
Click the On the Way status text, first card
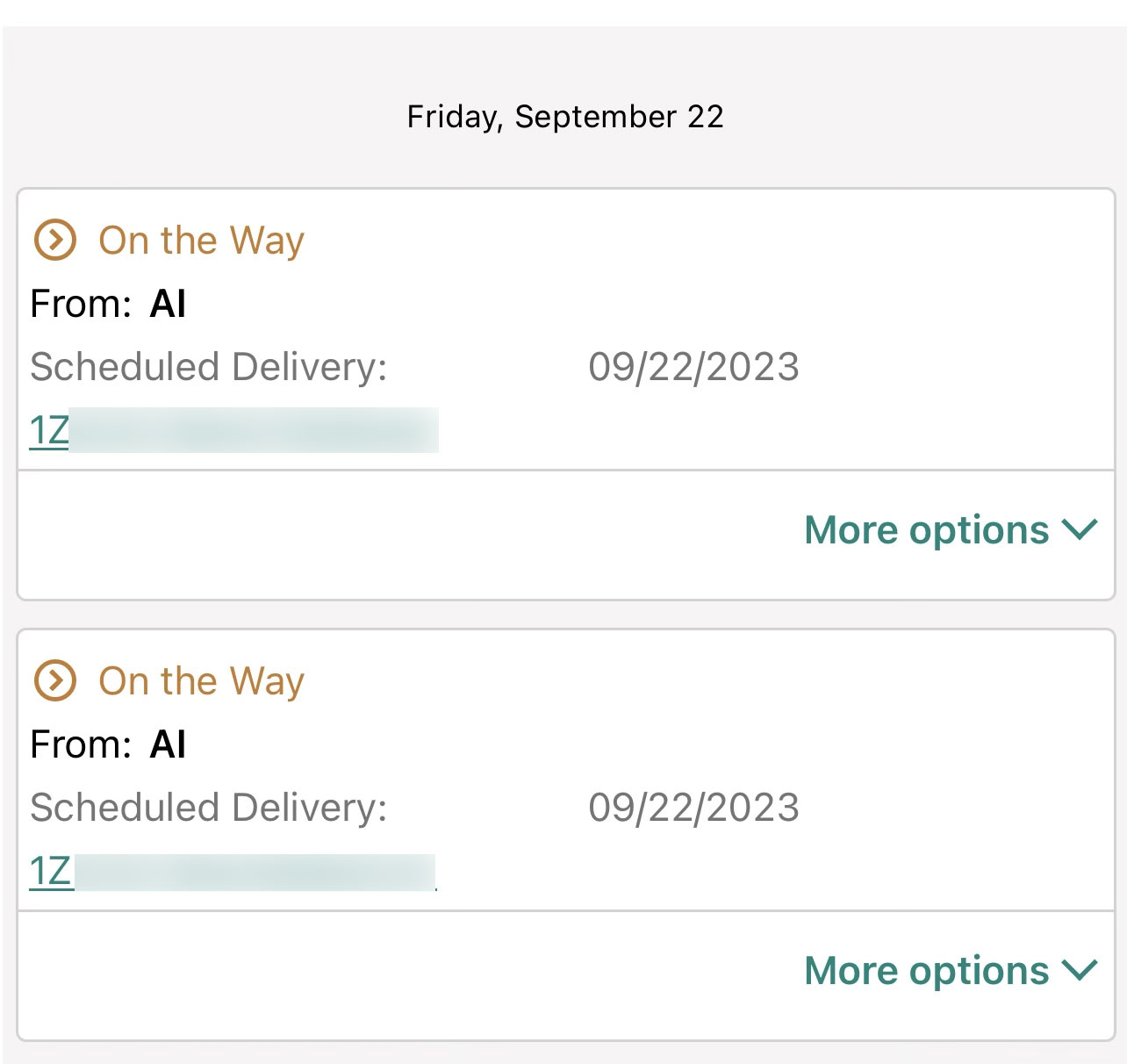(201, 241)
